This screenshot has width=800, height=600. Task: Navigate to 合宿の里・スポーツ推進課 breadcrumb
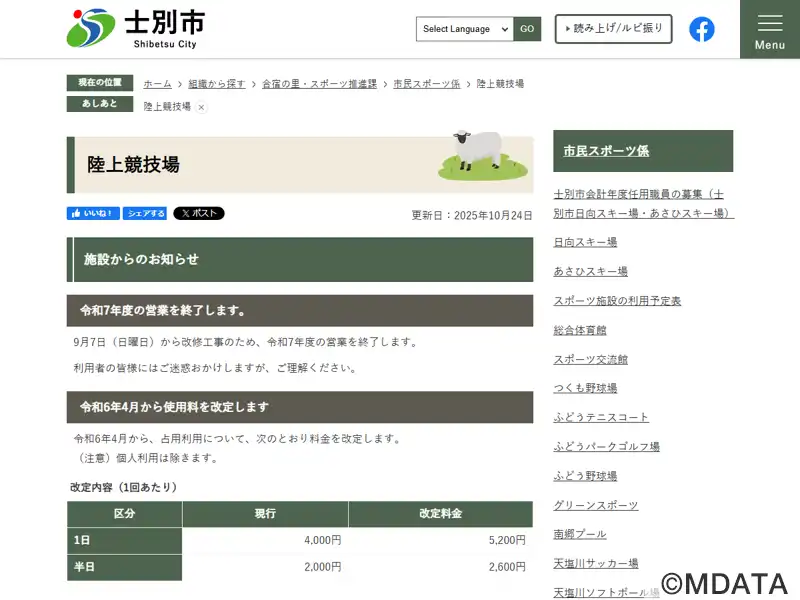tap(319, 84)
